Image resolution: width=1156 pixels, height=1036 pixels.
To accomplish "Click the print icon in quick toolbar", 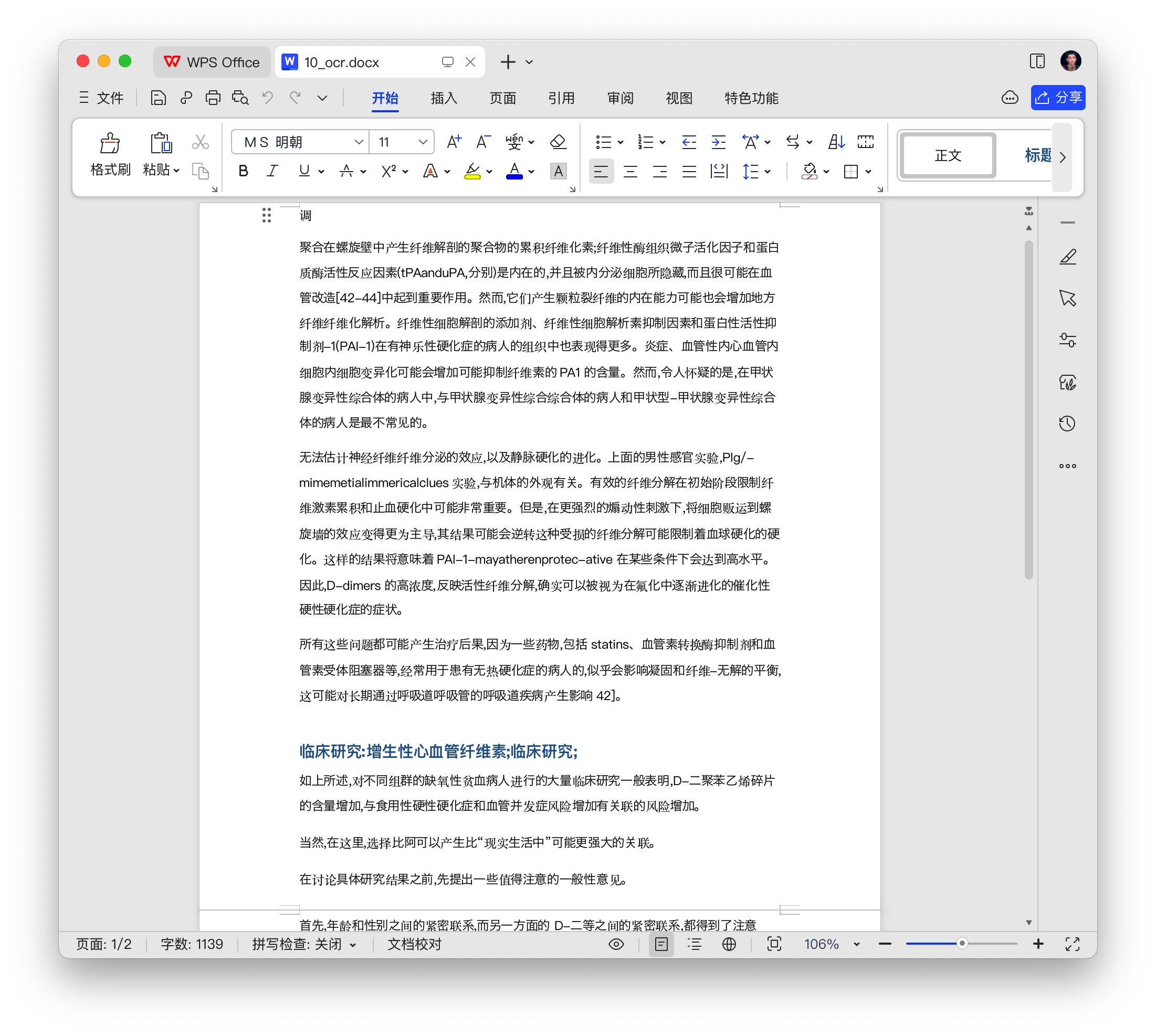I will [x=213, y=98].
